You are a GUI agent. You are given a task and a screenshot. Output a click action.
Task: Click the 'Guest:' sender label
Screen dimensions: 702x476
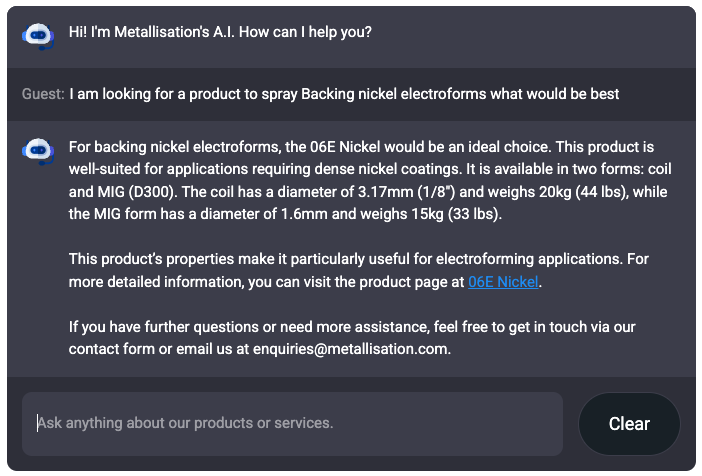pos(43,94)
